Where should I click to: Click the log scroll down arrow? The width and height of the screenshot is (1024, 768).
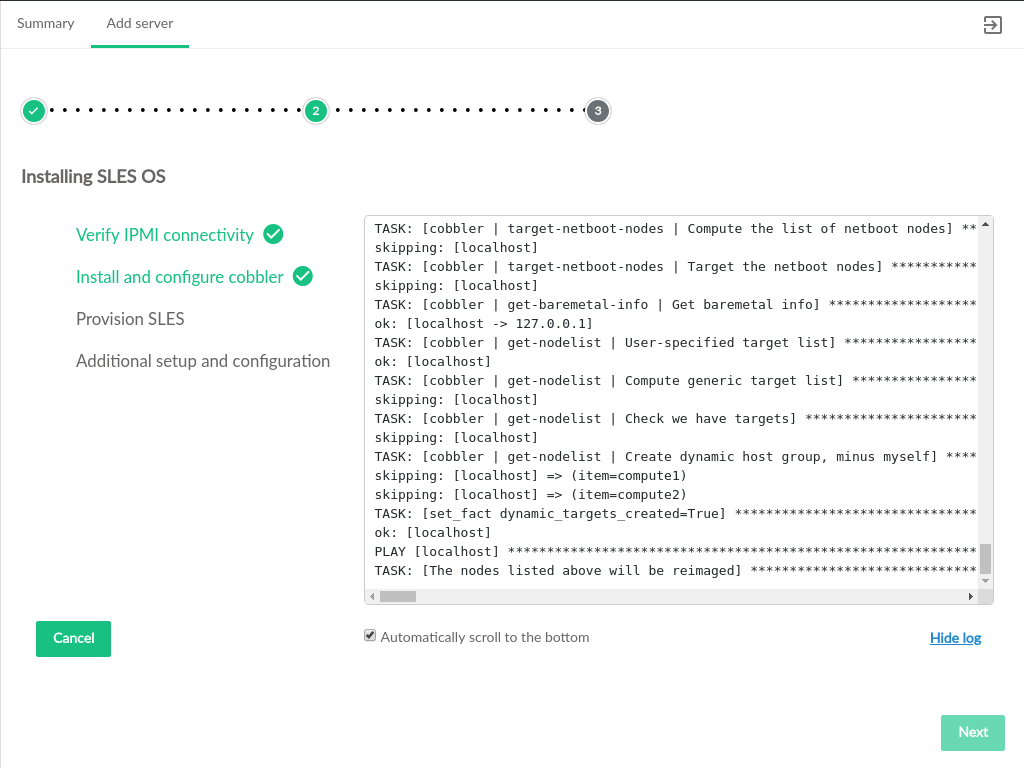point(985,580)
